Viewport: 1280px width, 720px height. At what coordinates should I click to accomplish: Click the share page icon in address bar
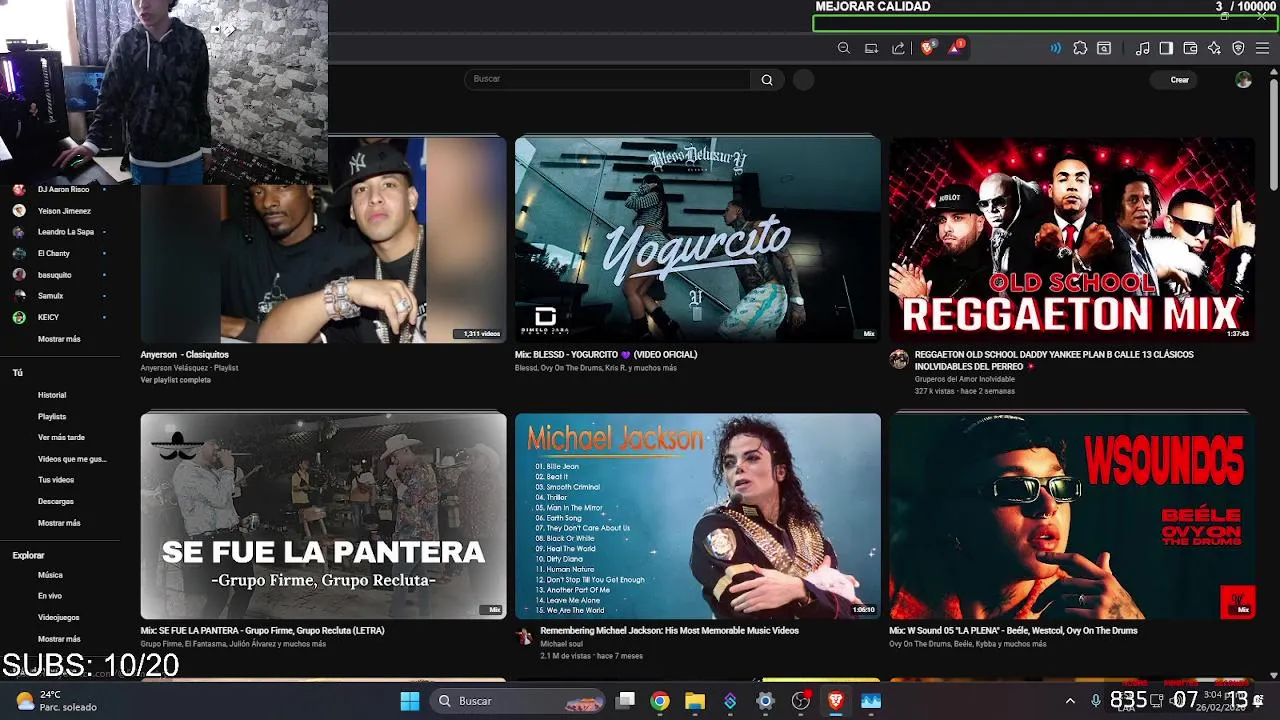tap(898, 48)
